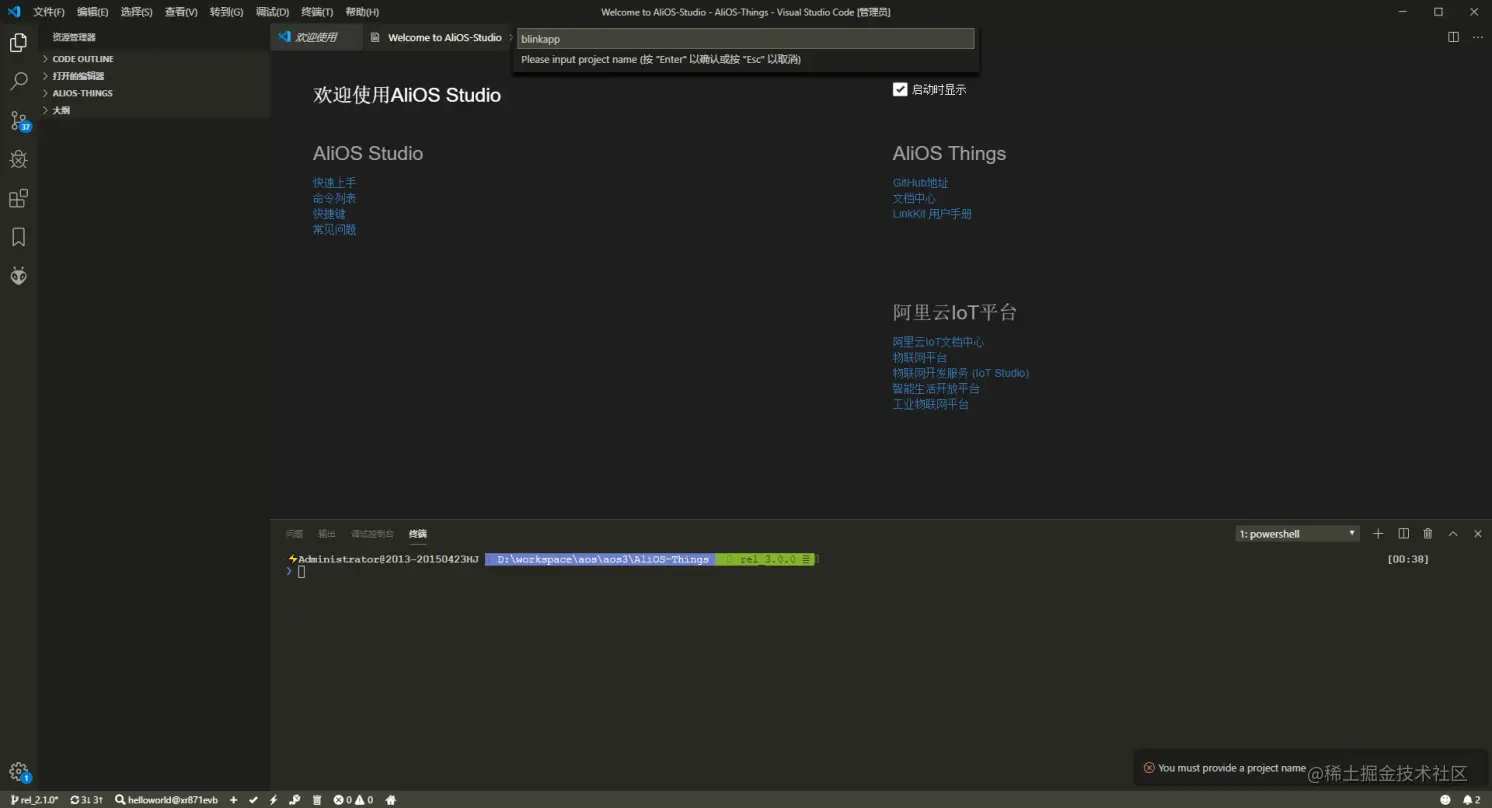Switch to the 调试控制台 panel tab

click(372, 534)
